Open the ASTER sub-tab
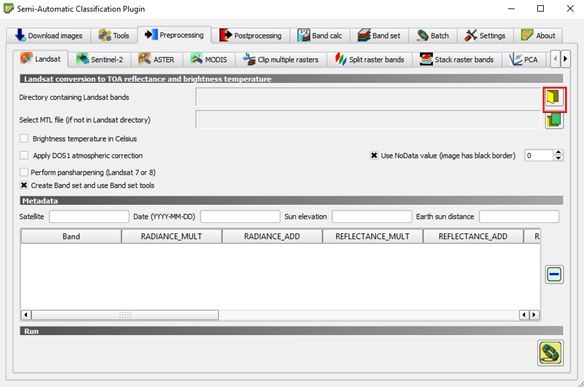Viewport: 586px width, 387px height. 157,59
